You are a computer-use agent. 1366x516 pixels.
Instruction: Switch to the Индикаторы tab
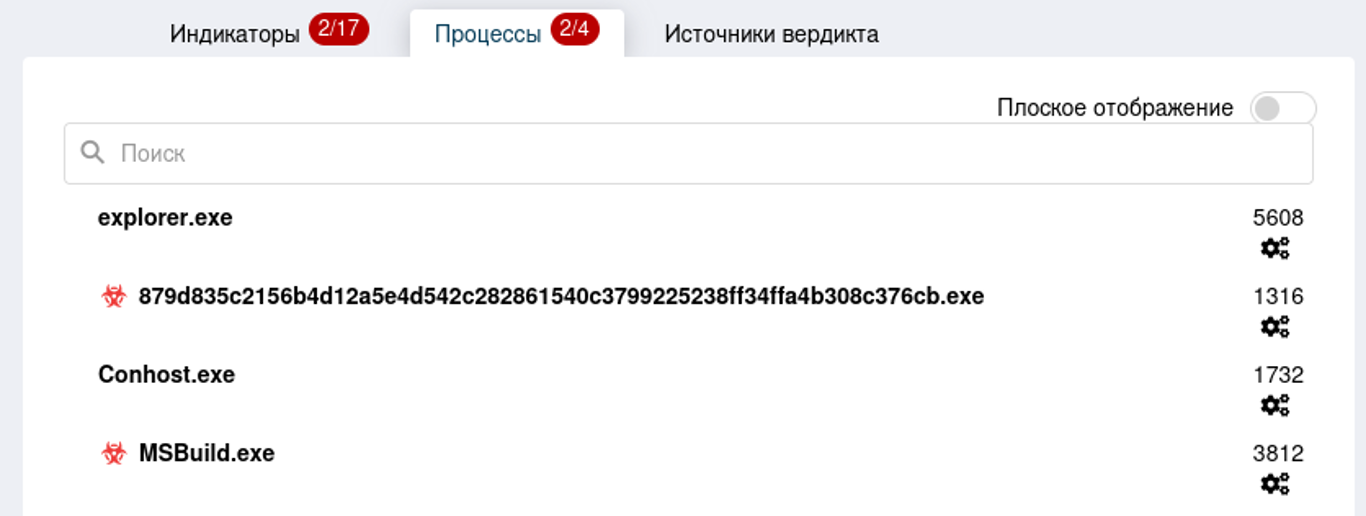coord(235,34)
